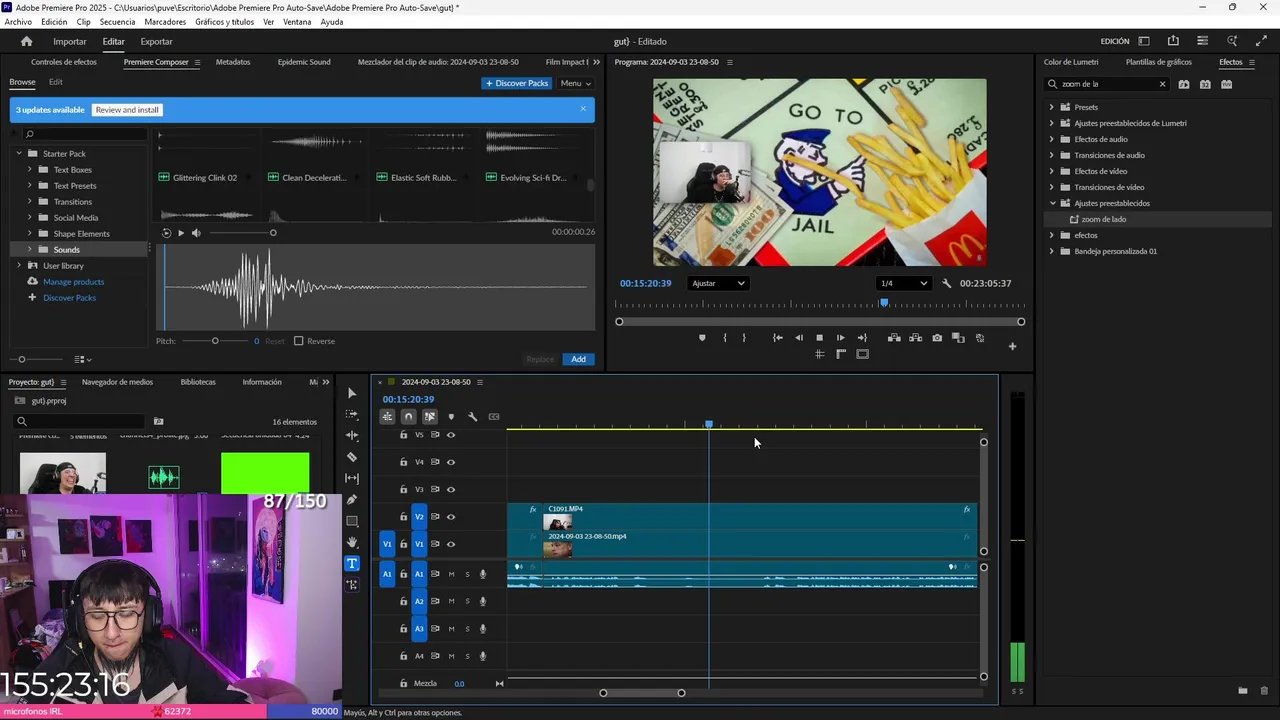Screen dimensions: 1280x720
Task: Step forward one frame in Program monitor
Action: [840, 338]
